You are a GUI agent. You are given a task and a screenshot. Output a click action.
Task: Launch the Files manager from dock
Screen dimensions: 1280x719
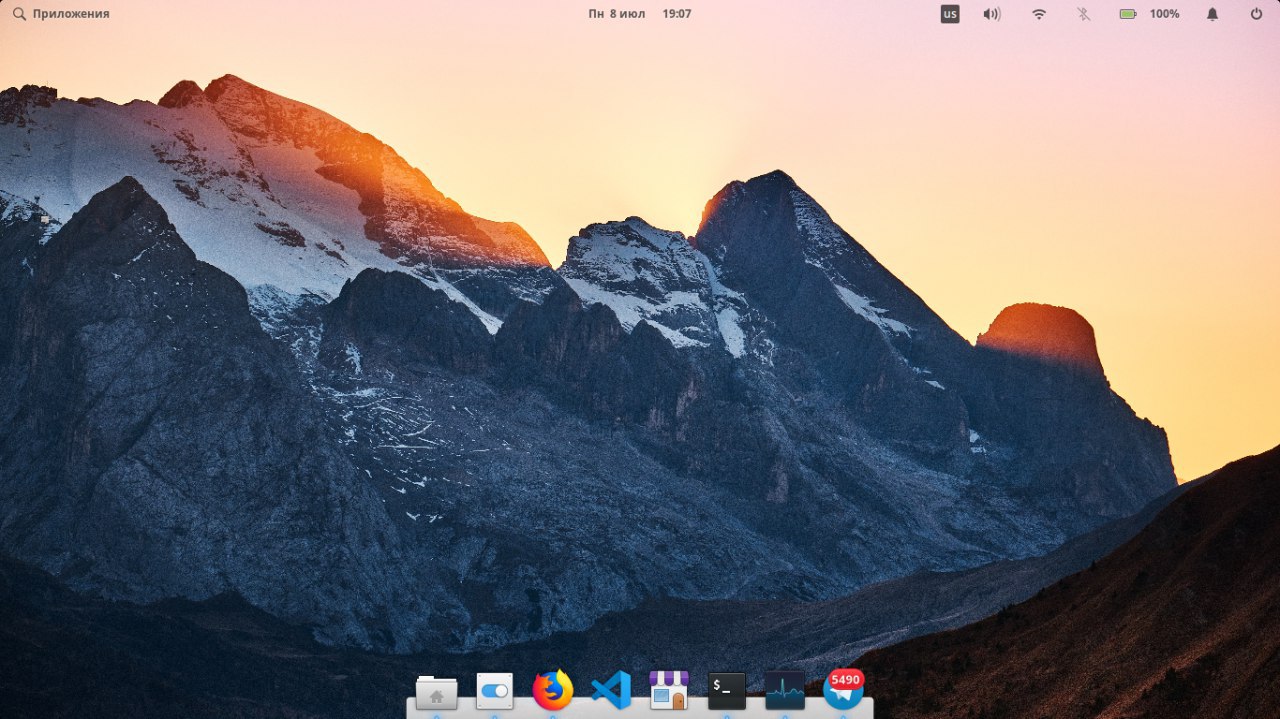pos(436,691)
